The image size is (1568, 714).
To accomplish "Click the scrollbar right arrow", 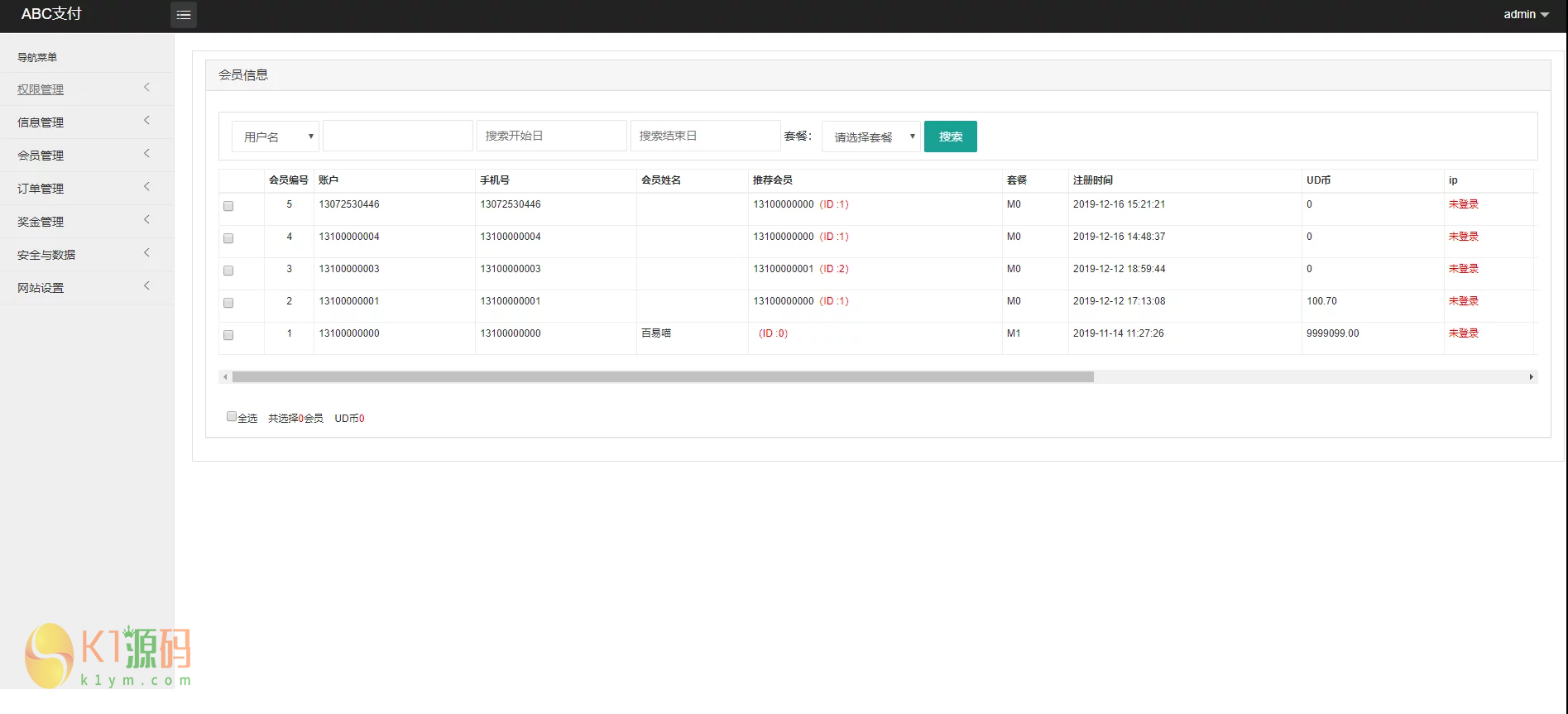I will 1532,376.
